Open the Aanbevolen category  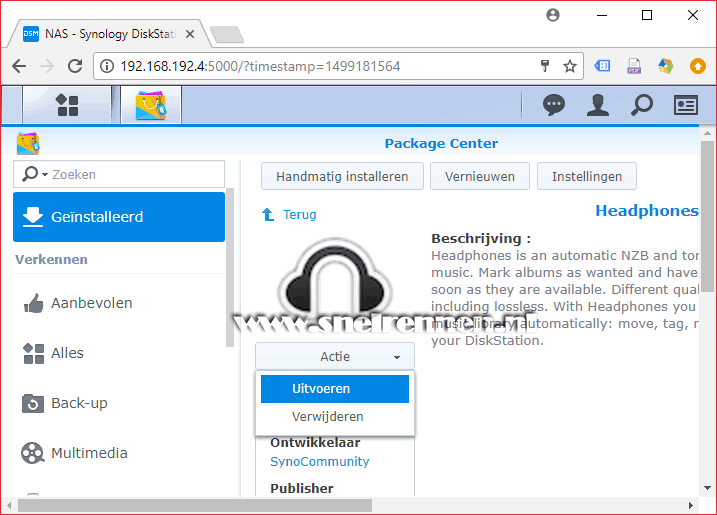(x=119, y=303)
